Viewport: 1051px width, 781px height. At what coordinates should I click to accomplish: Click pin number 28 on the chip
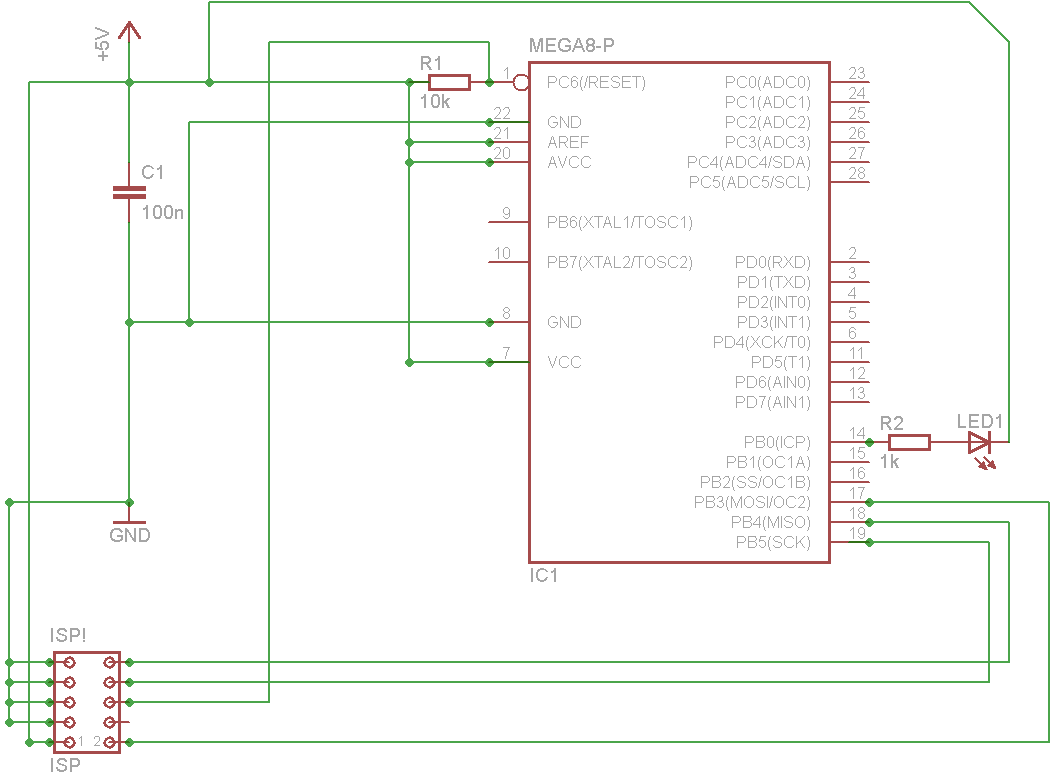857,173
